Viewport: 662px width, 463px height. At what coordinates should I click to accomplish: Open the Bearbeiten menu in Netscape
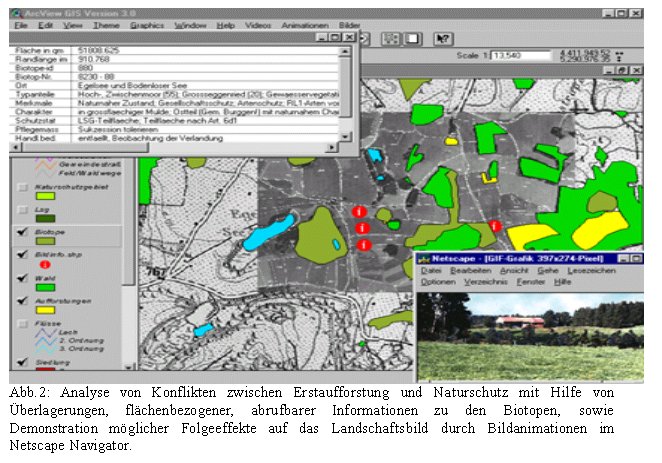tap(471, 271)
